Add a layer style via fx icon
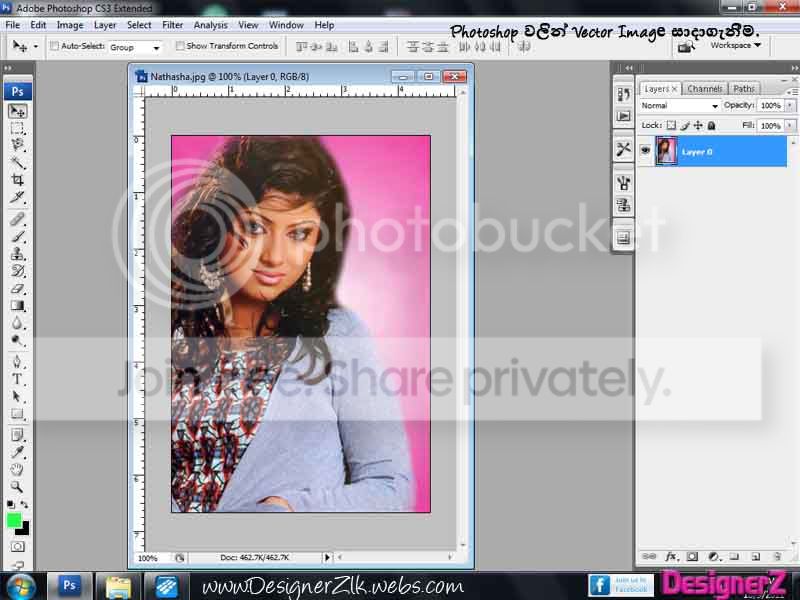The height and width of the screenshot is (600, 800). click(x=670, y=556)
